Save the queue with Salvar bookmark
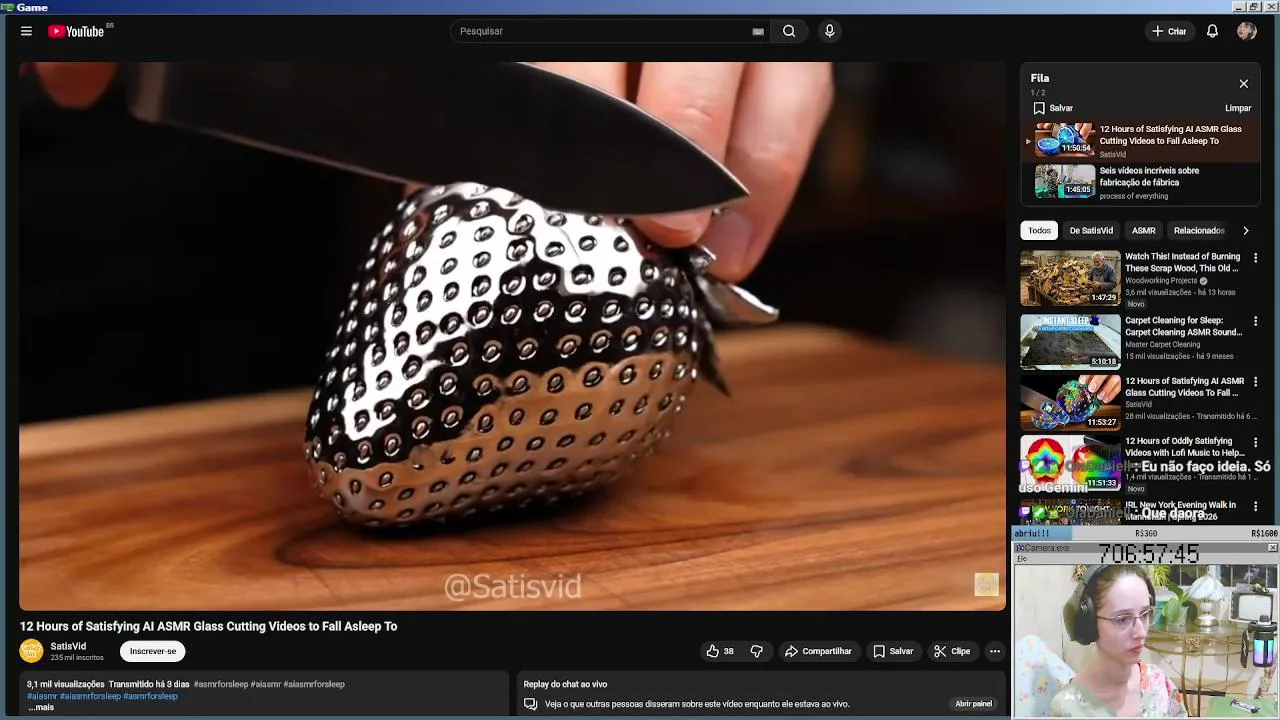 tap(1053, 108)
